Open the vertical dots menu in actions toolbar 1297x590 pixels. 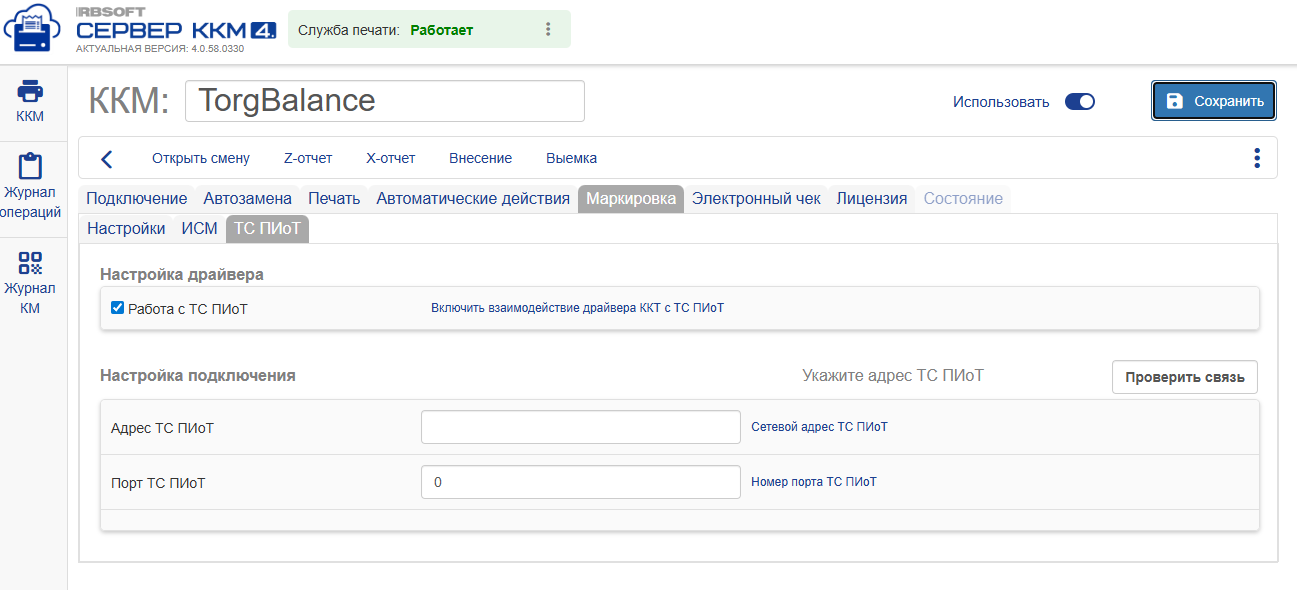pyautogui.click(x=1257, y=158)
